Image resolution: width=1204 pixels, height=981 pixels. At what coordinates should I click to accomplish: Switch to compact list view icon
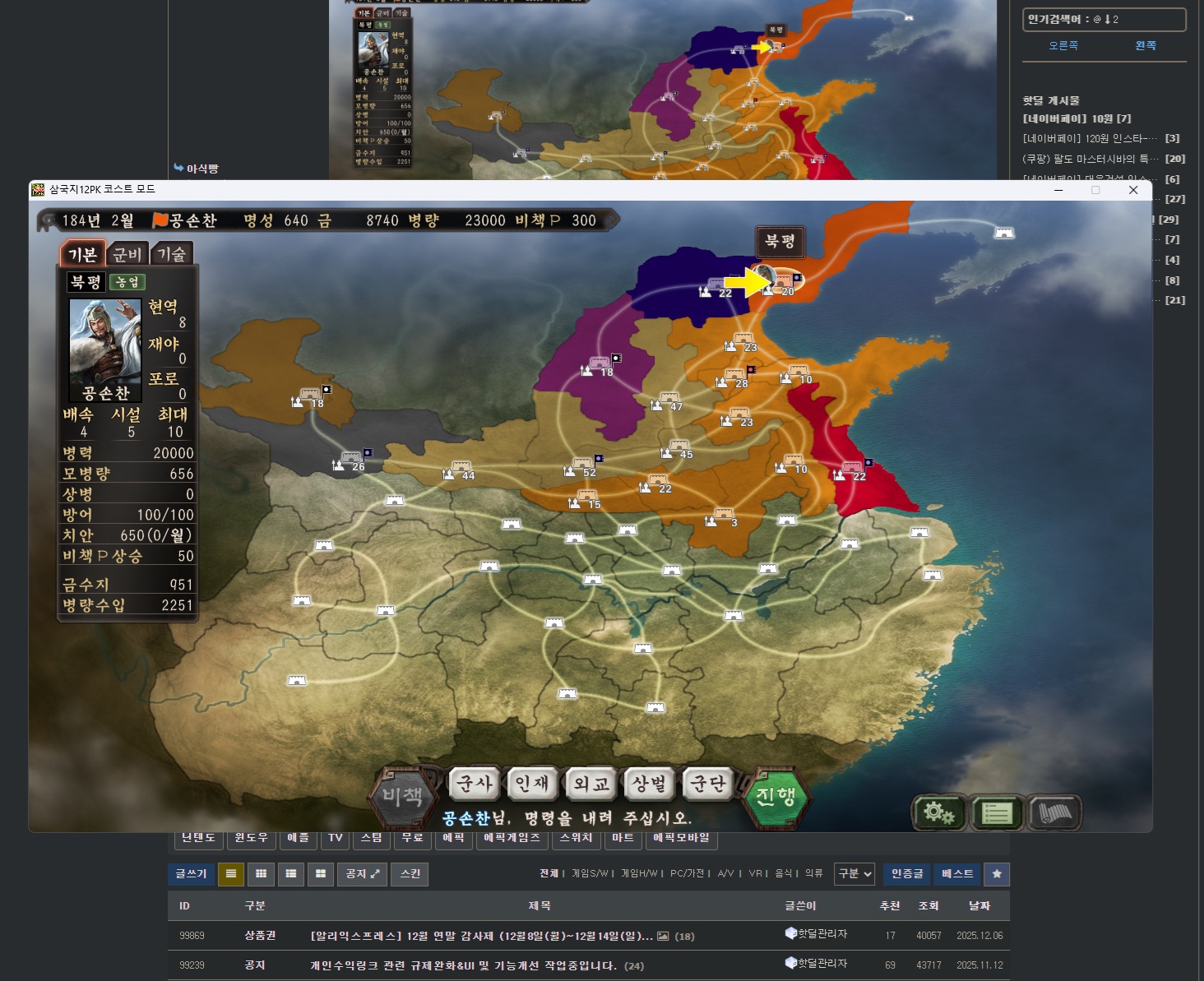click(x=231, y=874)
